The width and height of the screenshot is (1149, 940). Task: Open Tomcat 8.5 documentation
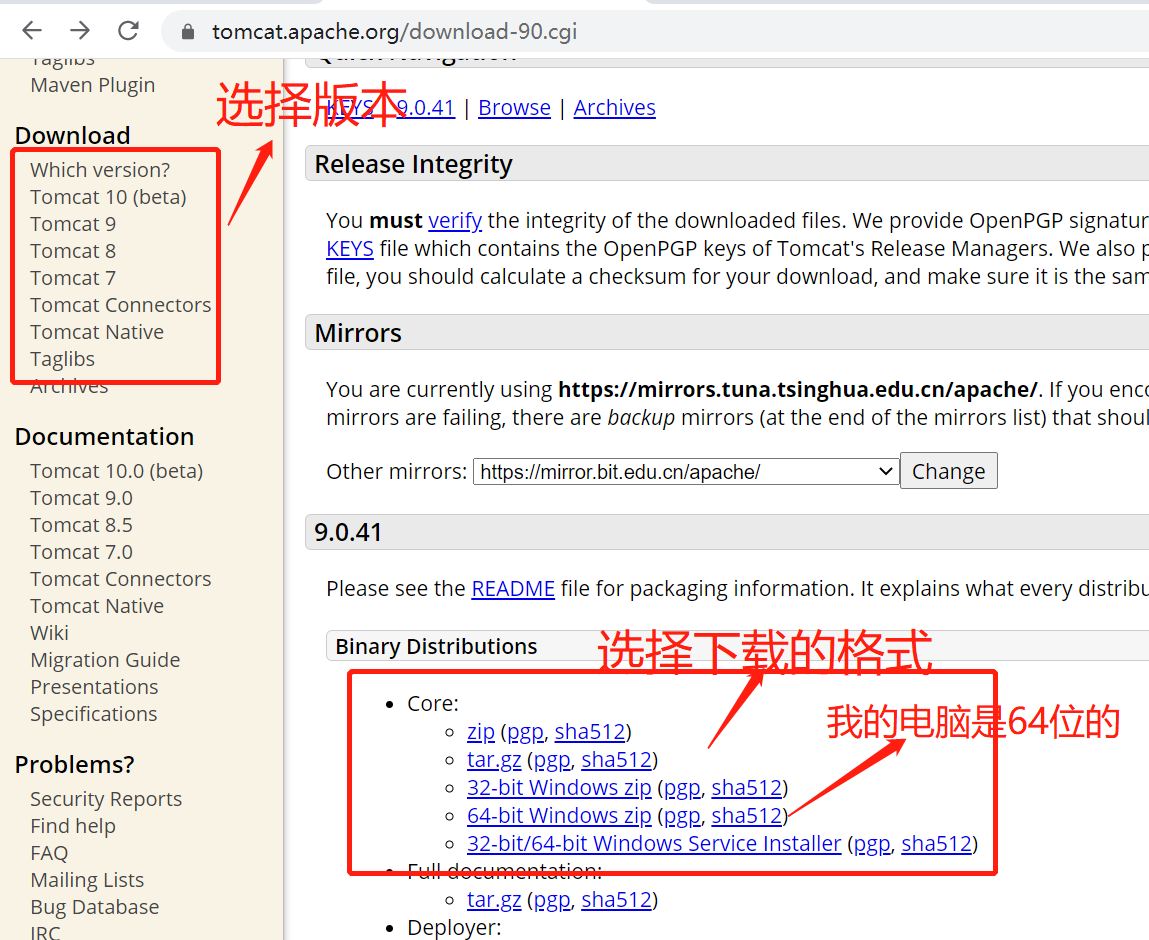(x=81, y=525)
